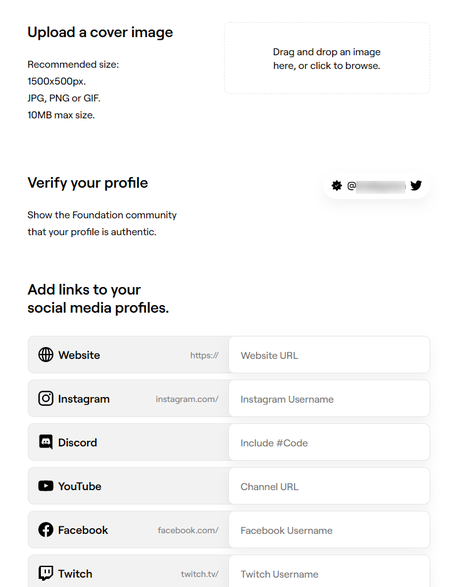
Task: Click the Facebook logo icon
Action: [46, 530]
